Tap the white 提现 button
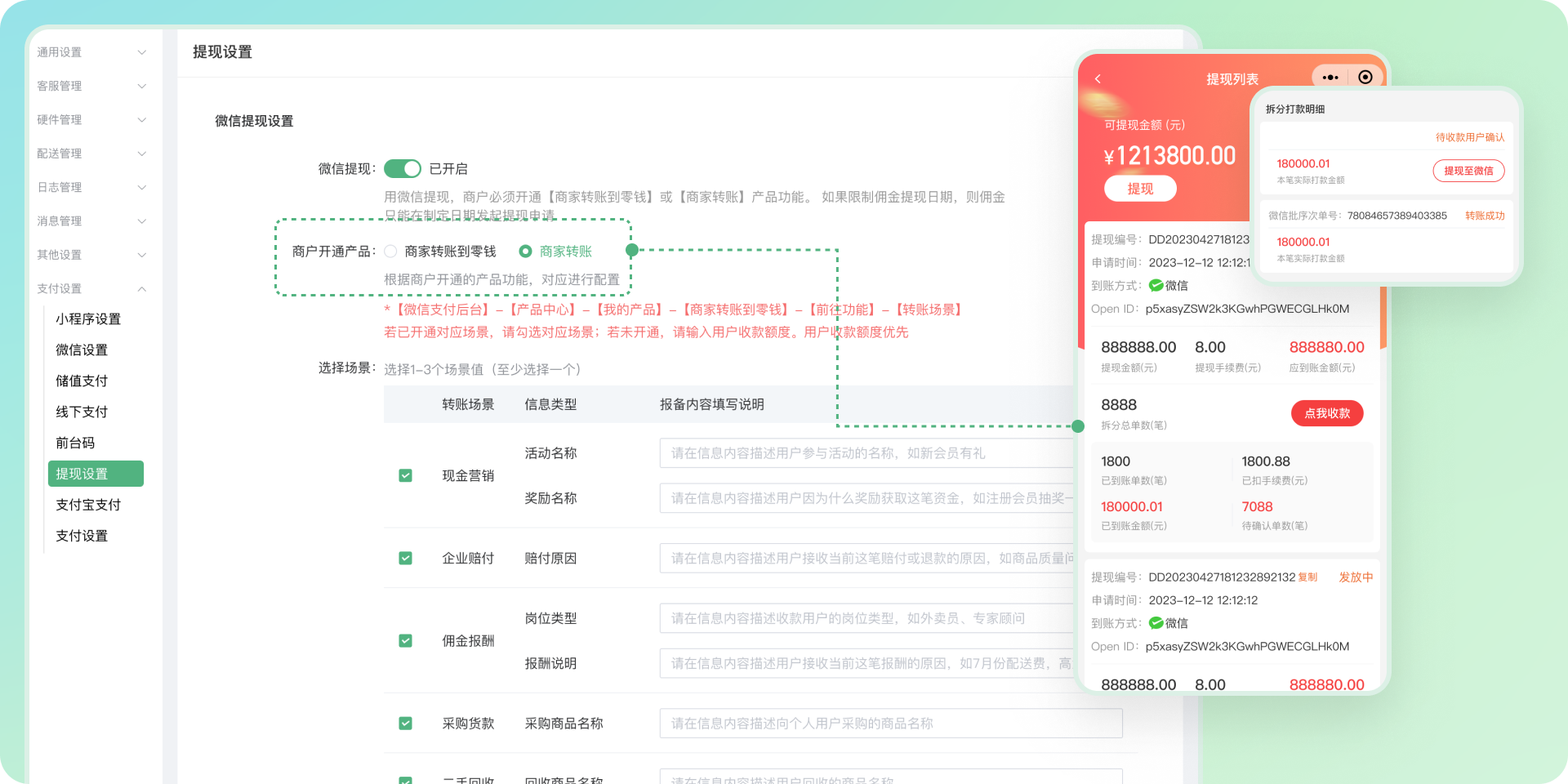Viewport: 1568px width, 784px height. (x=1140, y=188)
